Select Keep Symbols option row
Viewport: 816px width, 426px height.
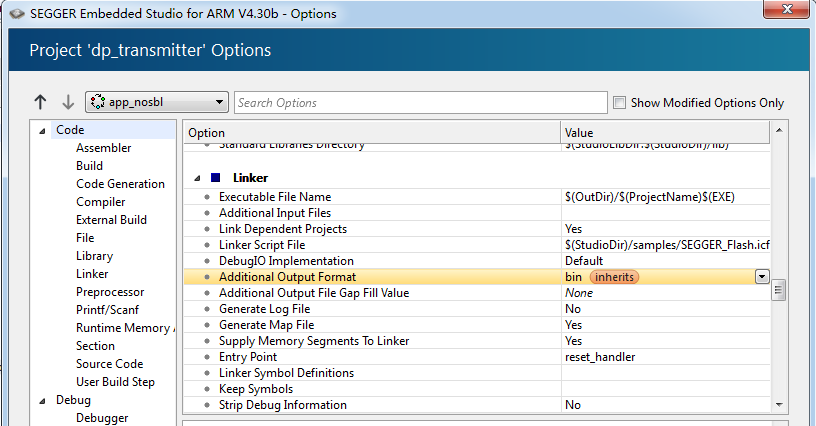click(477, 389)
